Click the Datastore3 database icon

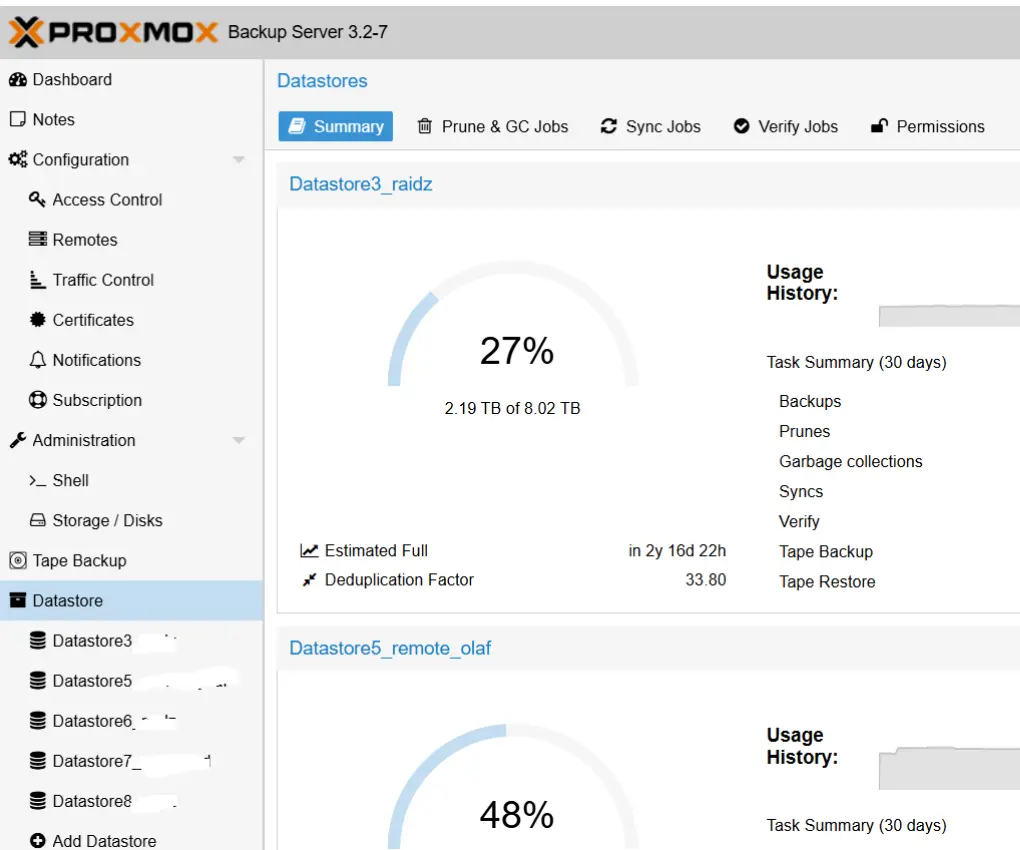(x=38, y=641)
